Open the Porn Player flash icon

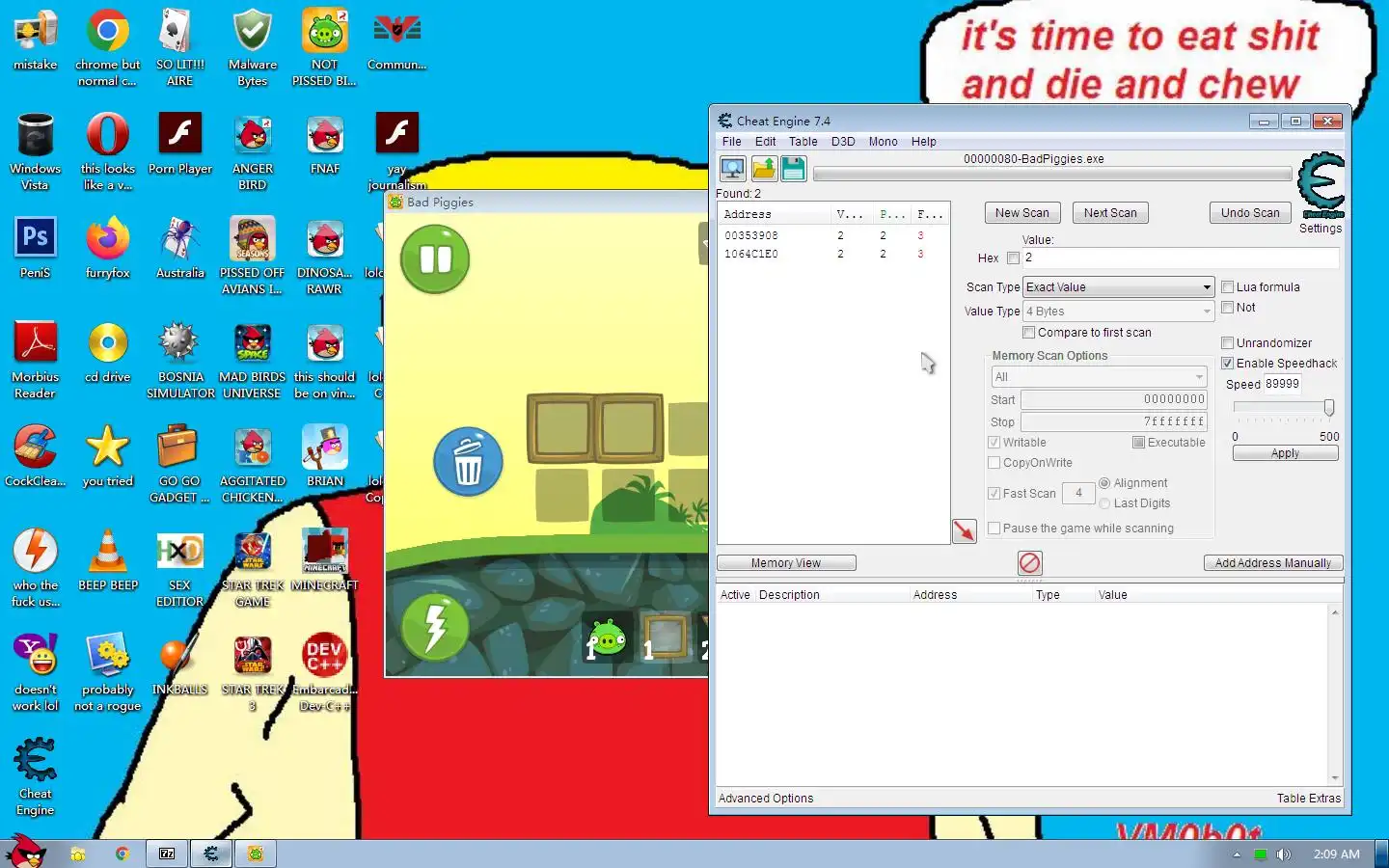[x=180, y=144]
